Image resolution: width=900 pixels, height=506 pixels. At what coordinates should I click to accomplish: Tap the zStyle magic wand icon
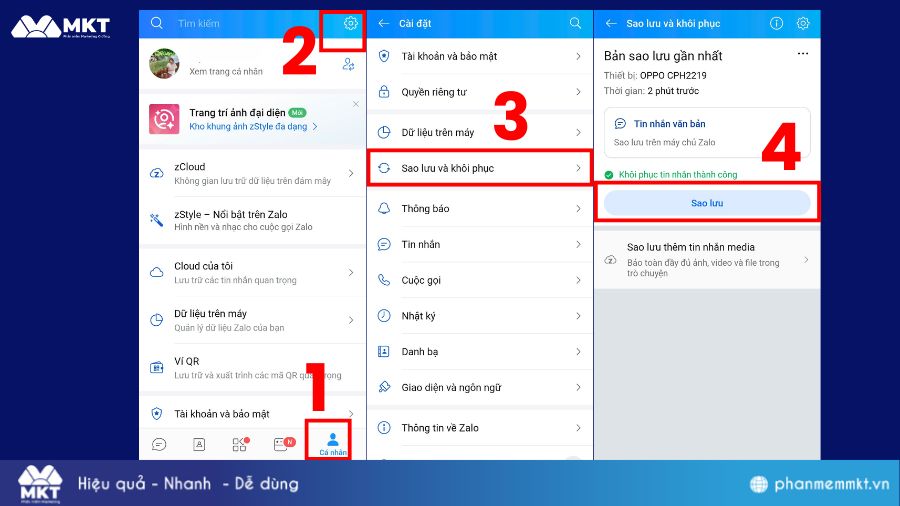coord(156,220)
